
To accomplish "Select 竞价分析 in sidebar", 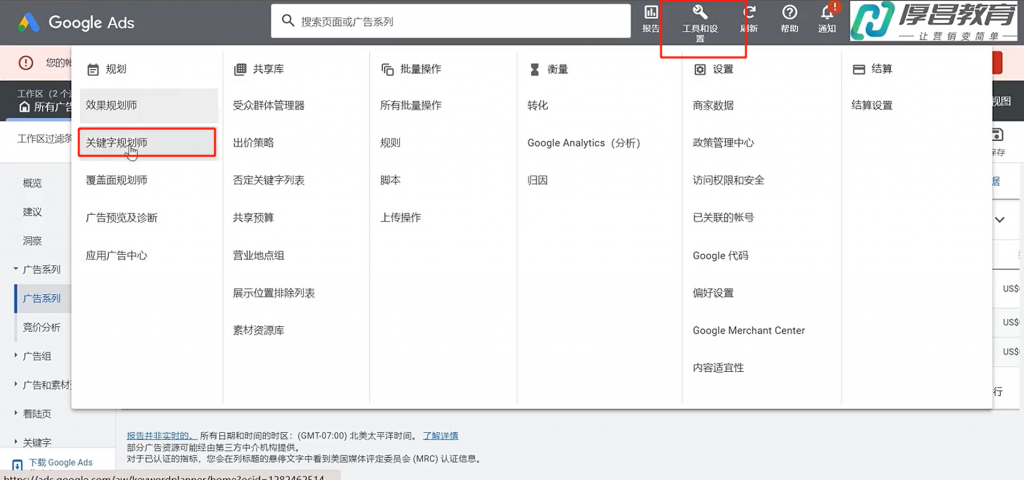I will (42, 327).
